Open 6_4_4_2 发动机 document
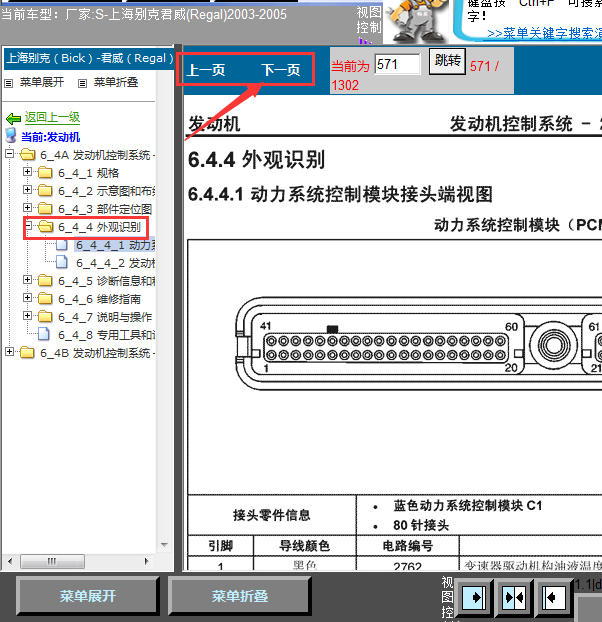 tap(115, 263)
